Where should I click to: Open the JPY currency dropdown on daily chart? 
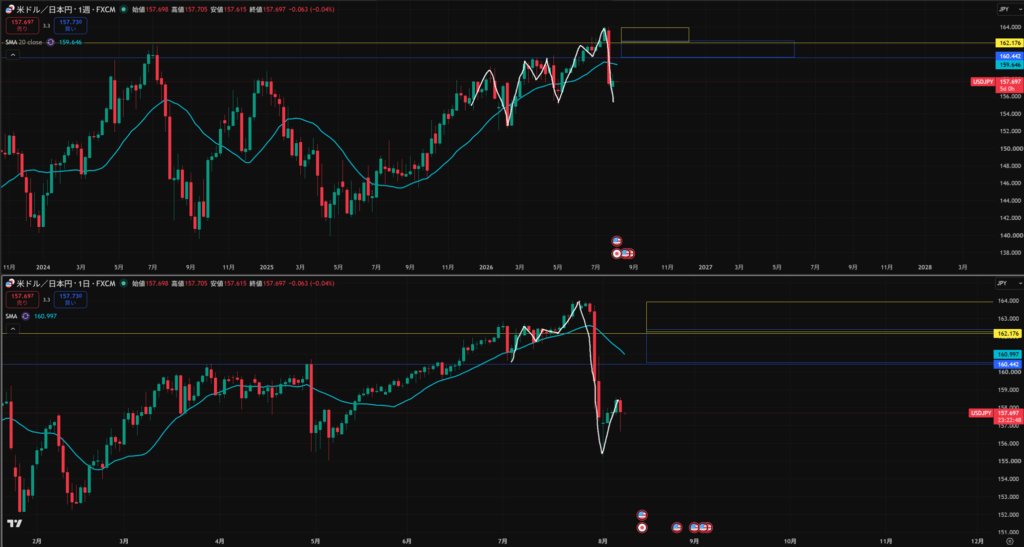coord(1010,283)
